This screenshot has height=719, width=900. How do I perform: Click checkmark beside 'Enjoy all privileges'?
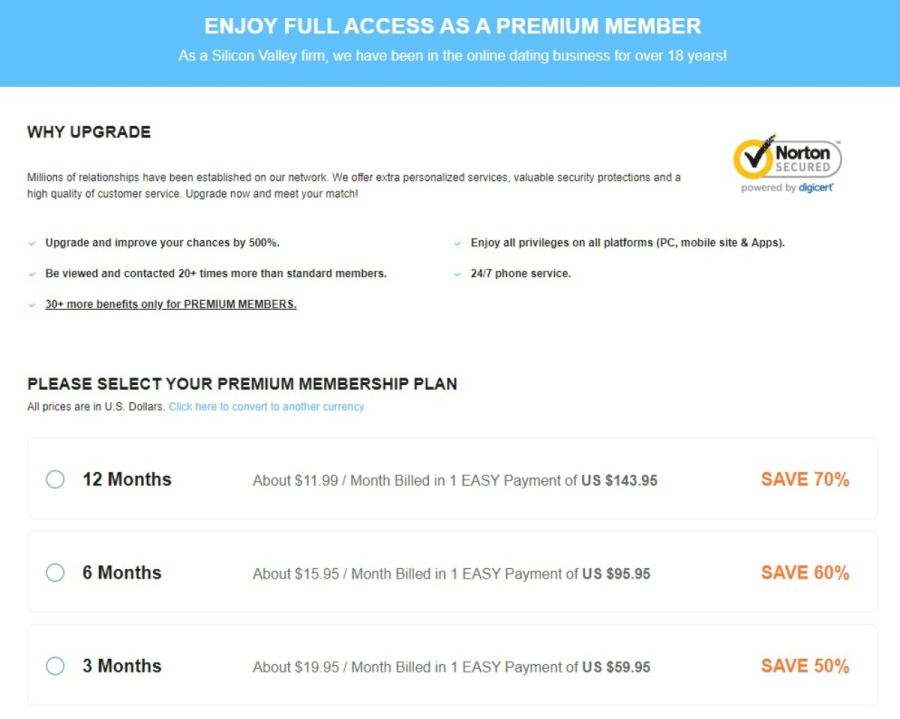coord(458,243)
